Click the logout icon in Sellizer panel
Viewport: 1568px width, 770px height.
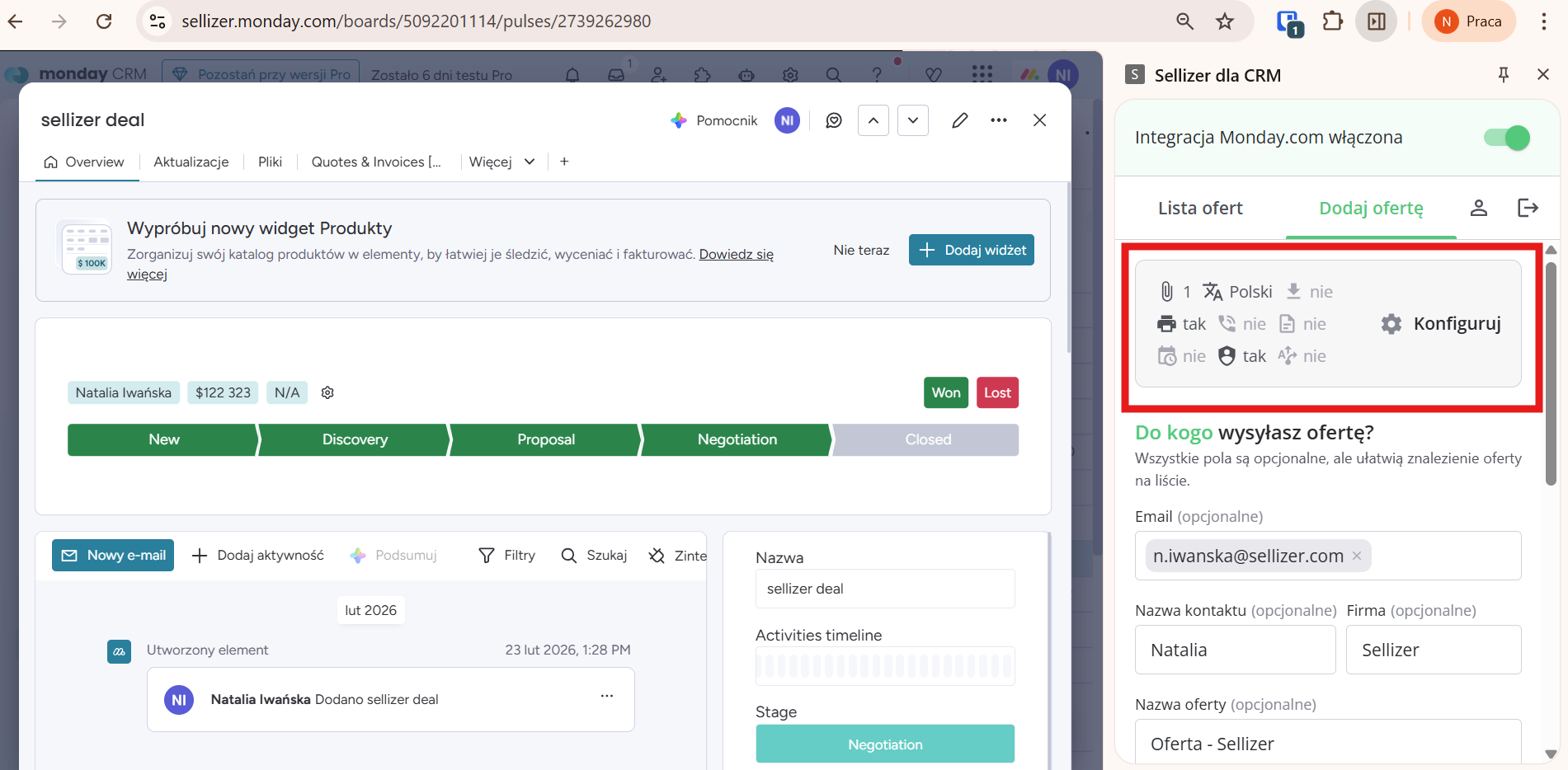click(x=1528, y=208)
